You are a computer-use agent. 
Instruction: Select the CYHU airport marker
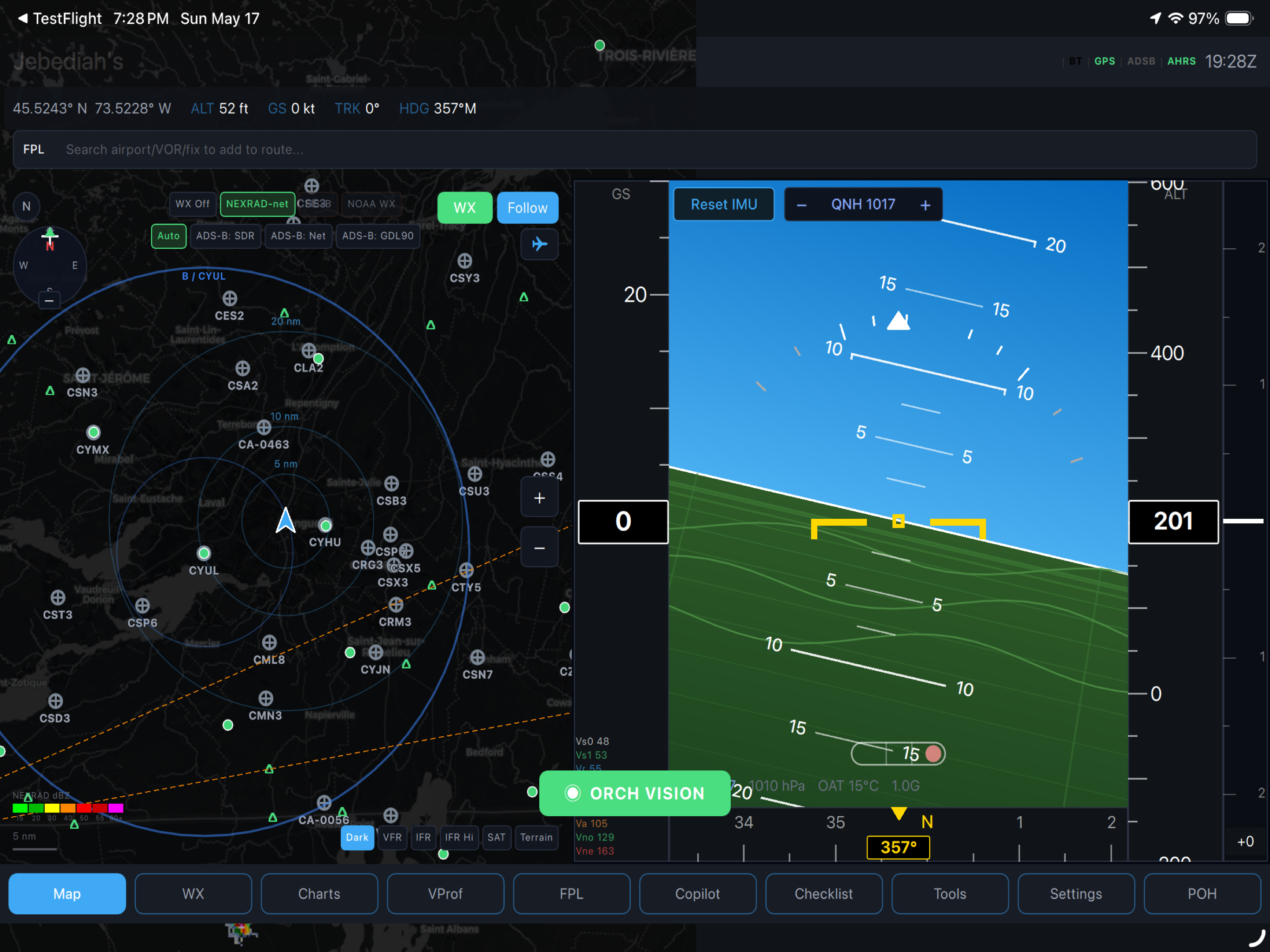pos(325,525)
